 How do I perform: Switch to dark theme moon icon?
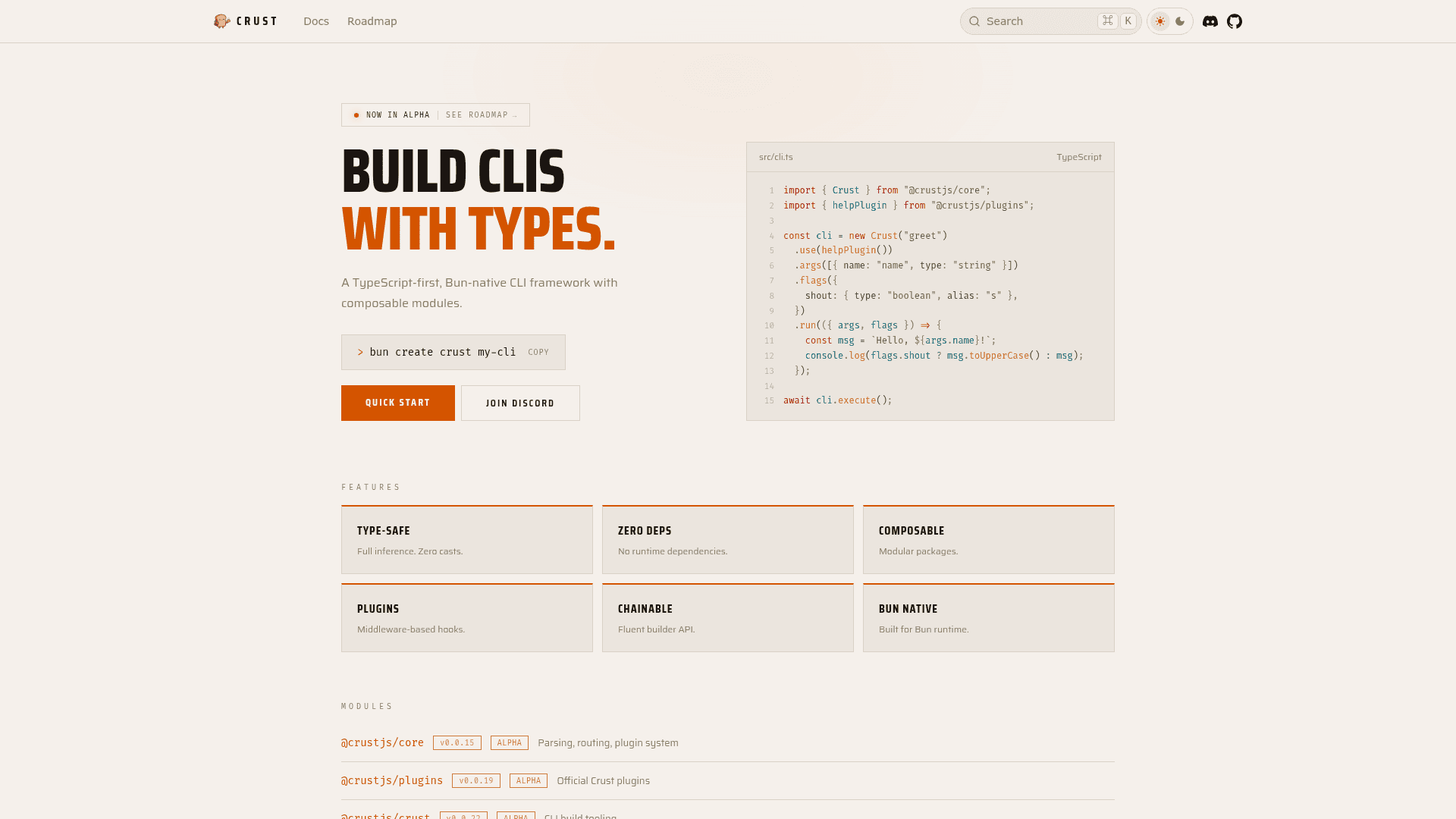(1180, 21)
